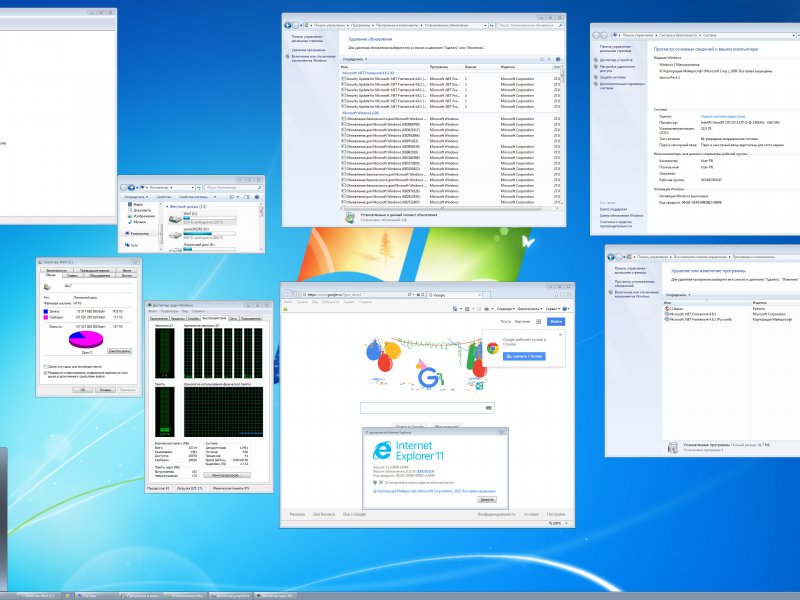
Task: Go back in the Installed Updates window
Action: coord(288,25)
